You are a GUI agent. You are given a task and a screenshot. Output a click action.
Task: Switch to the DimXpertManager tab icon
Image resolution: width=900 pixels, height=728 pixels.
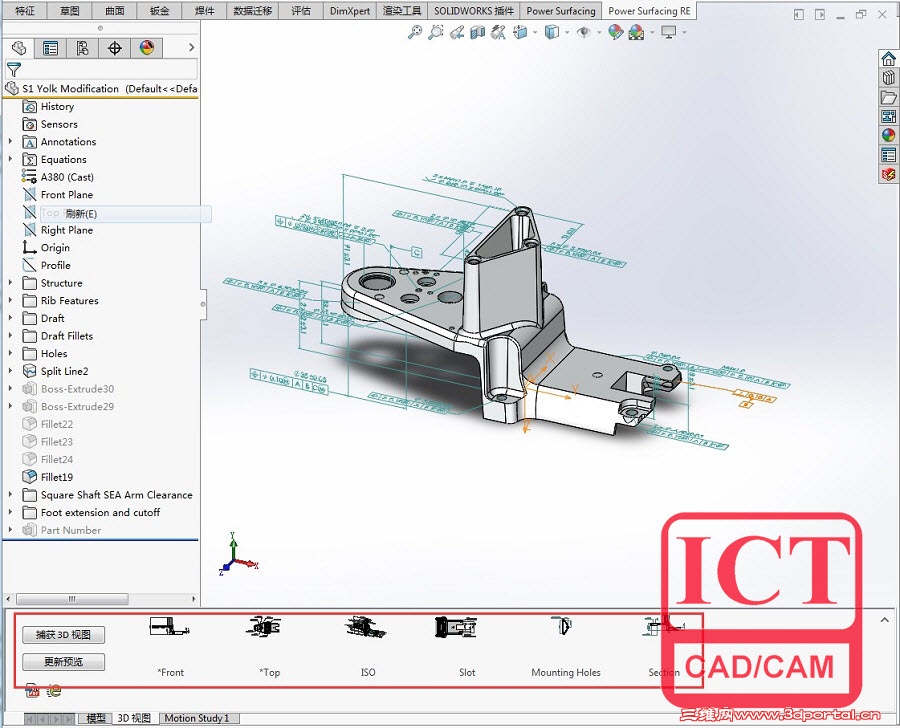pyautogui.click(x=115, y=48)
